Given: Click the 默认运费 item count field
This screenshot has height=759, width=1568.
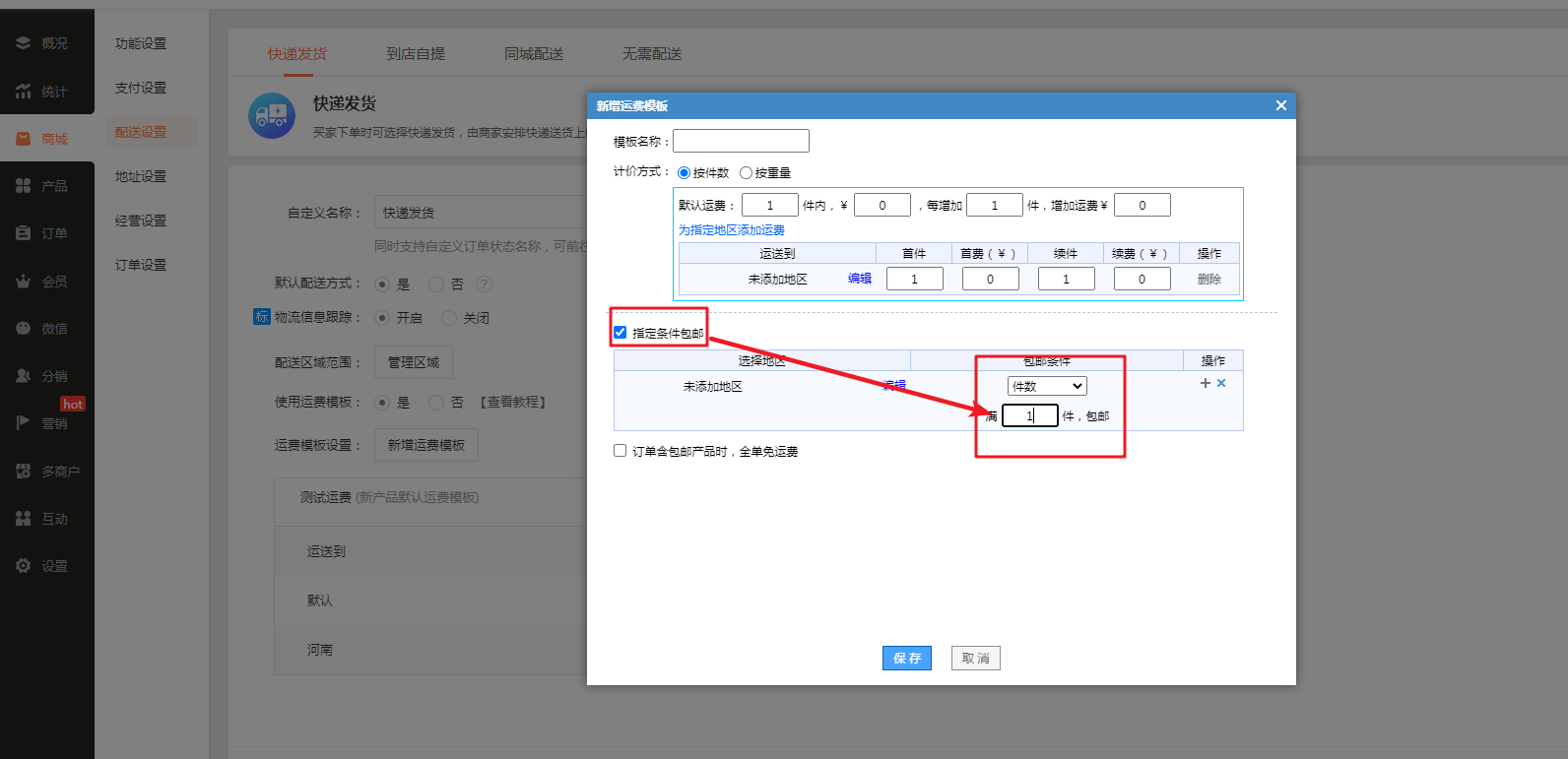Looking at the screenshot, I should (x=770, y=205).
